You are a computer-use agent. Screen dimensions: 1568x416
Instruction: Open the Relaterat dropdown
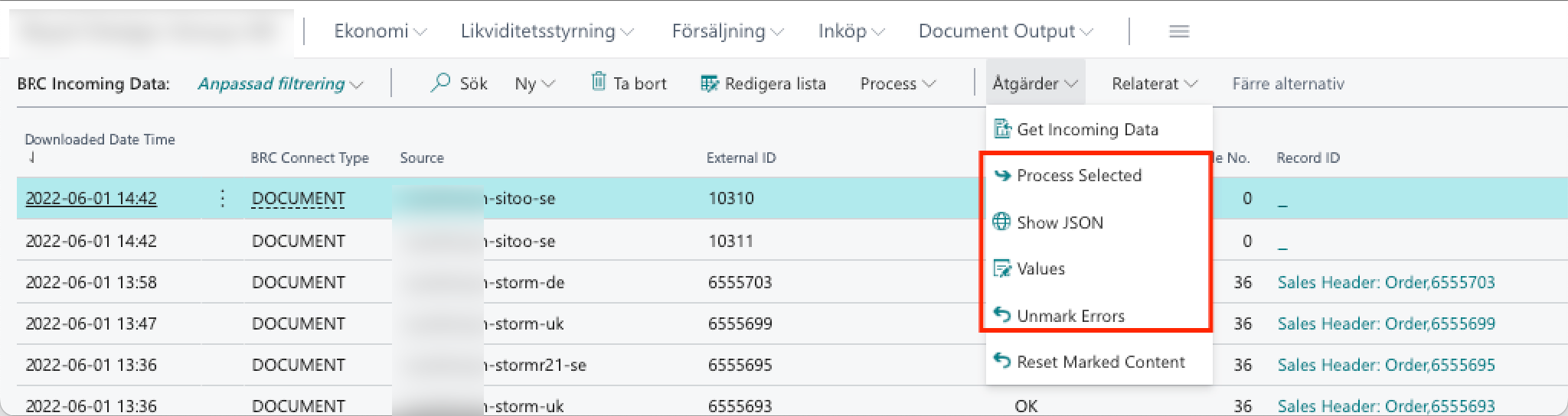pyautogui.click(x=1154, y=84)
